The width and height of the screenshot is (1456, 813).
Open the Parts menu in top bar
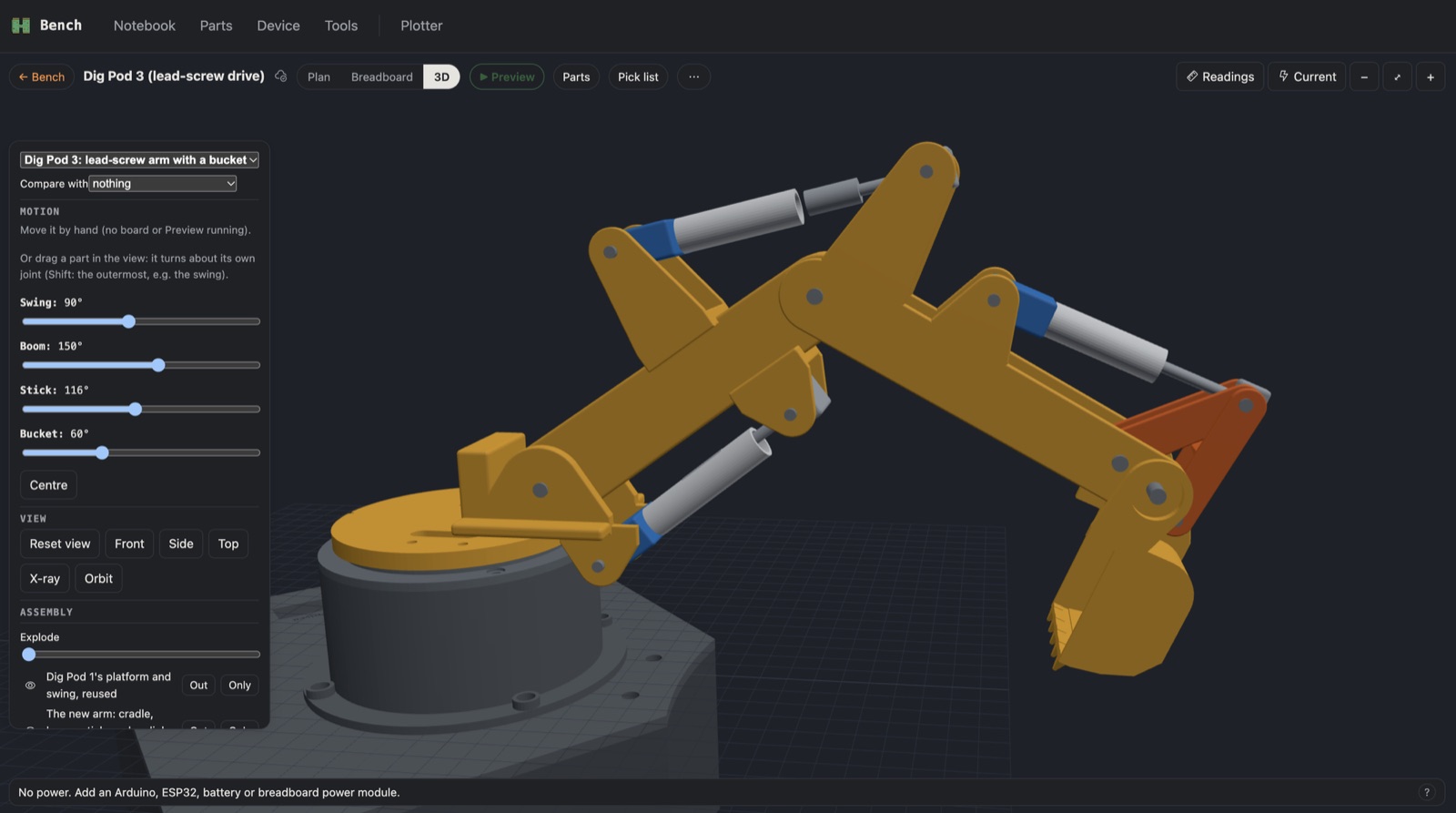coord(216,25)
